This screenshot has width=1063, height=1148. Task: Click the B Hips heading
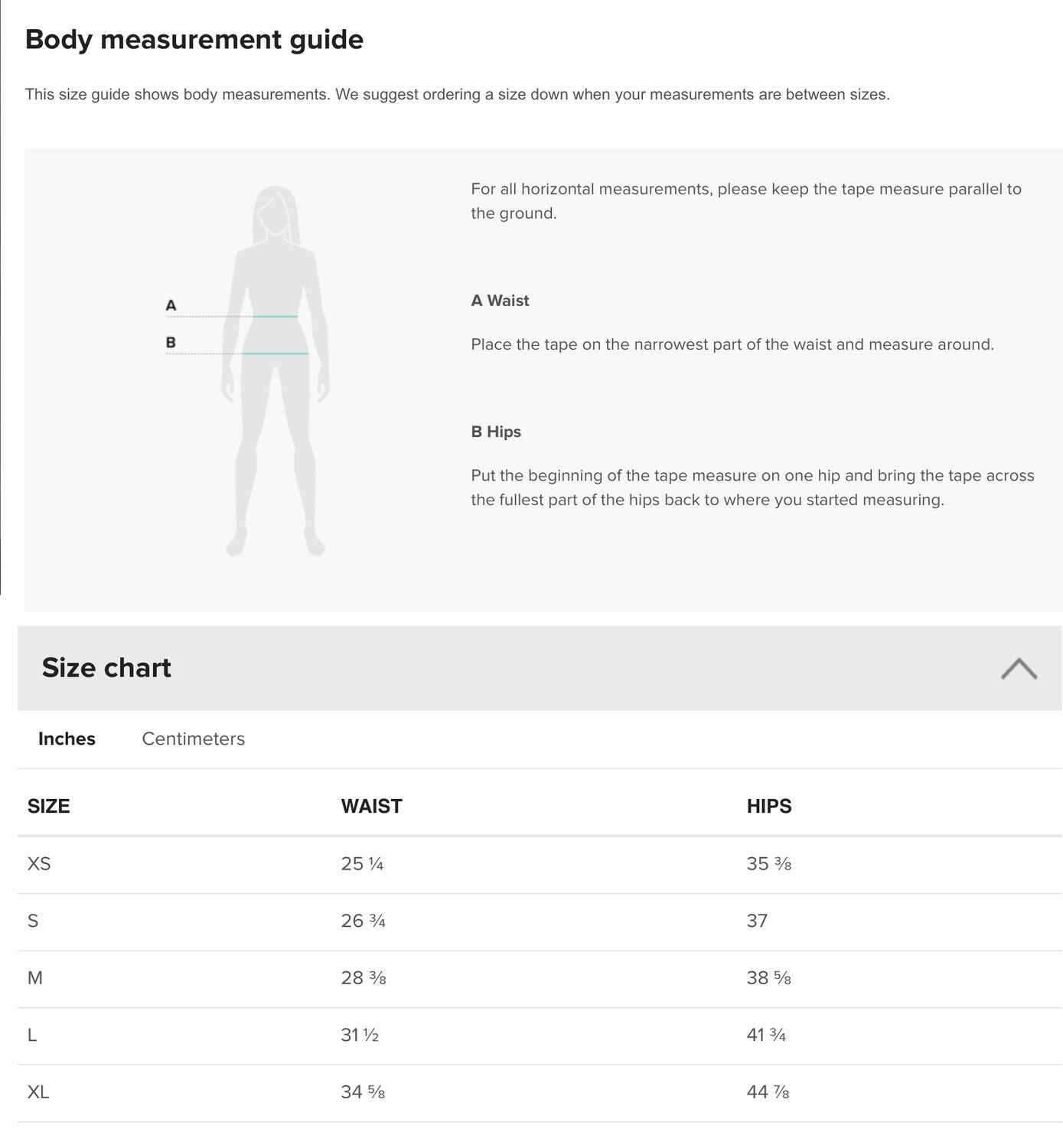(x=496, y=432)
